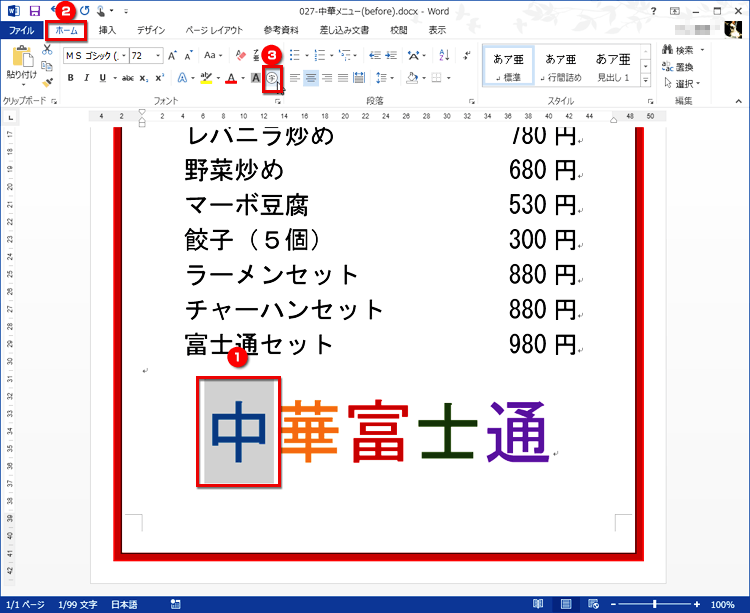Click the Redo icon in Quick Access Toolbar
Image resolution: width=750 pixels, height=613 pixels.
point(85,11)
